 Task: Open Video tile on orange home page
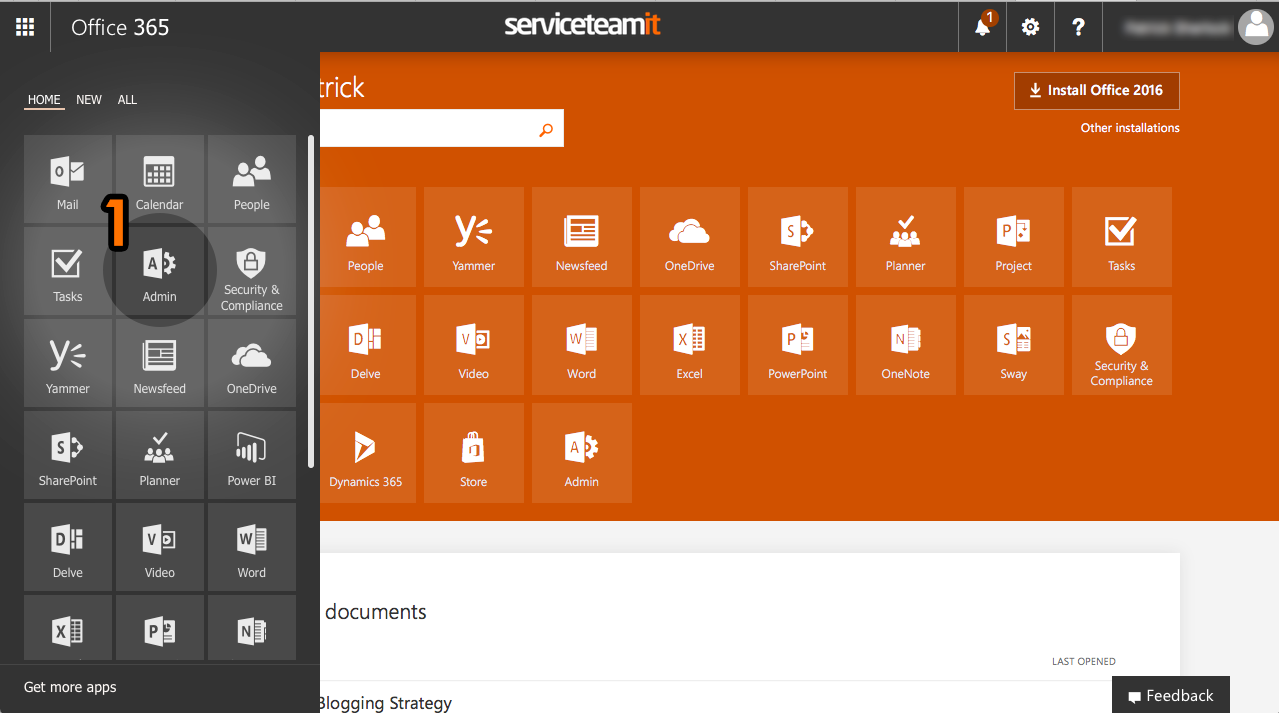pos(474,345)
